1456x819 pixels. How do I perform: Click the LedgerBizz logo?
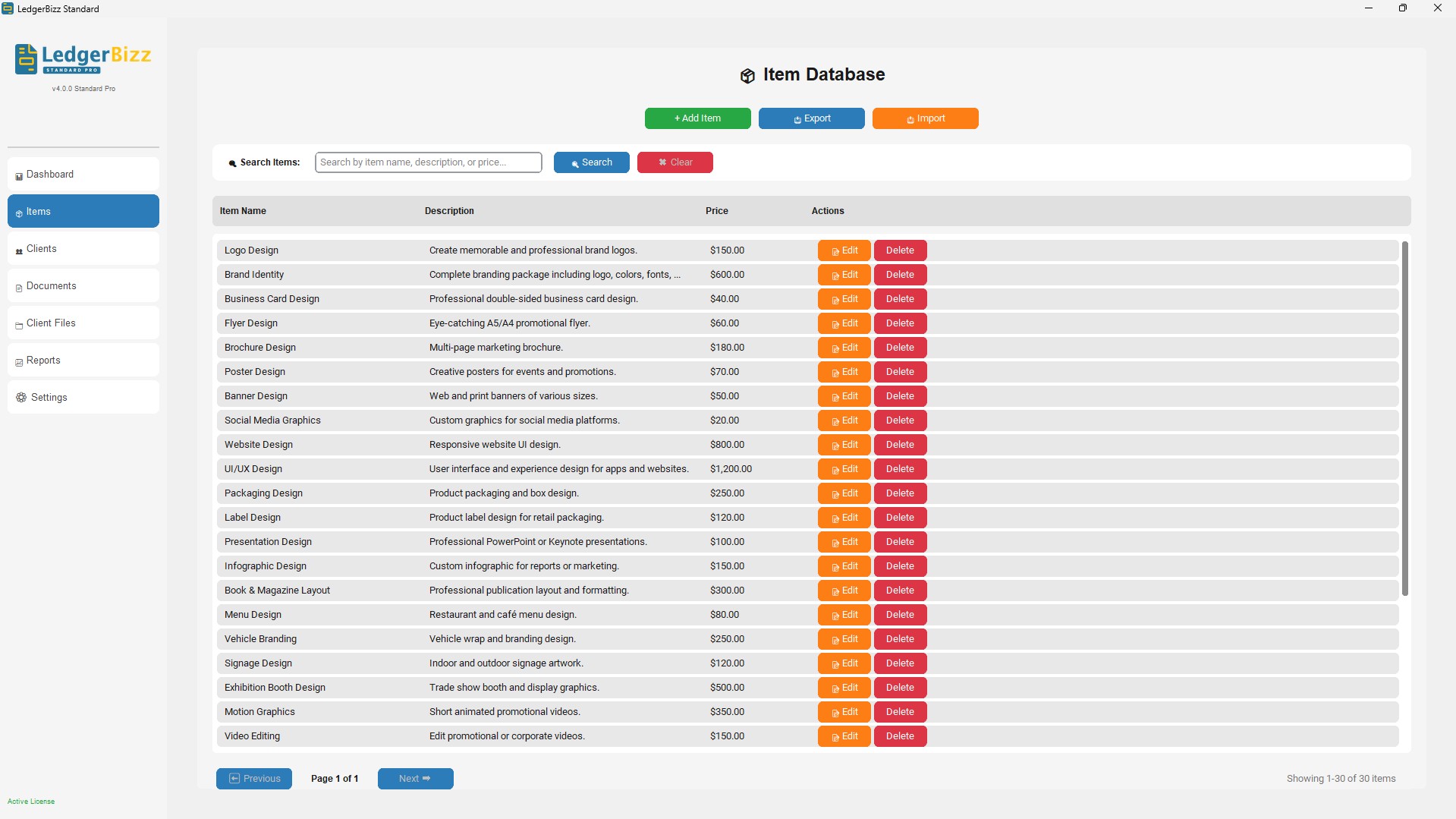coord(83,58)
